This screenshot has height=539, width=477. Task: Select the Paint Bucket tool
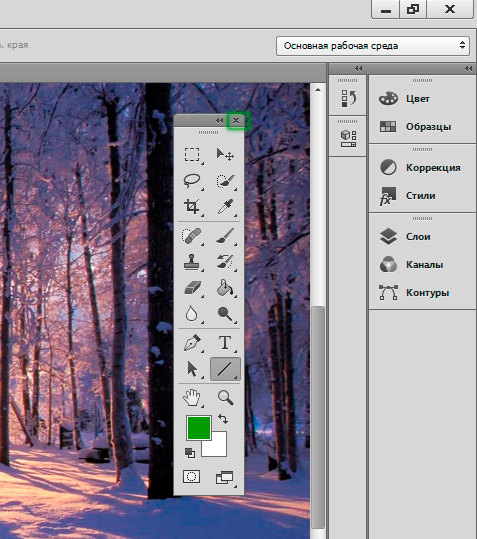(x=225, y=288)
